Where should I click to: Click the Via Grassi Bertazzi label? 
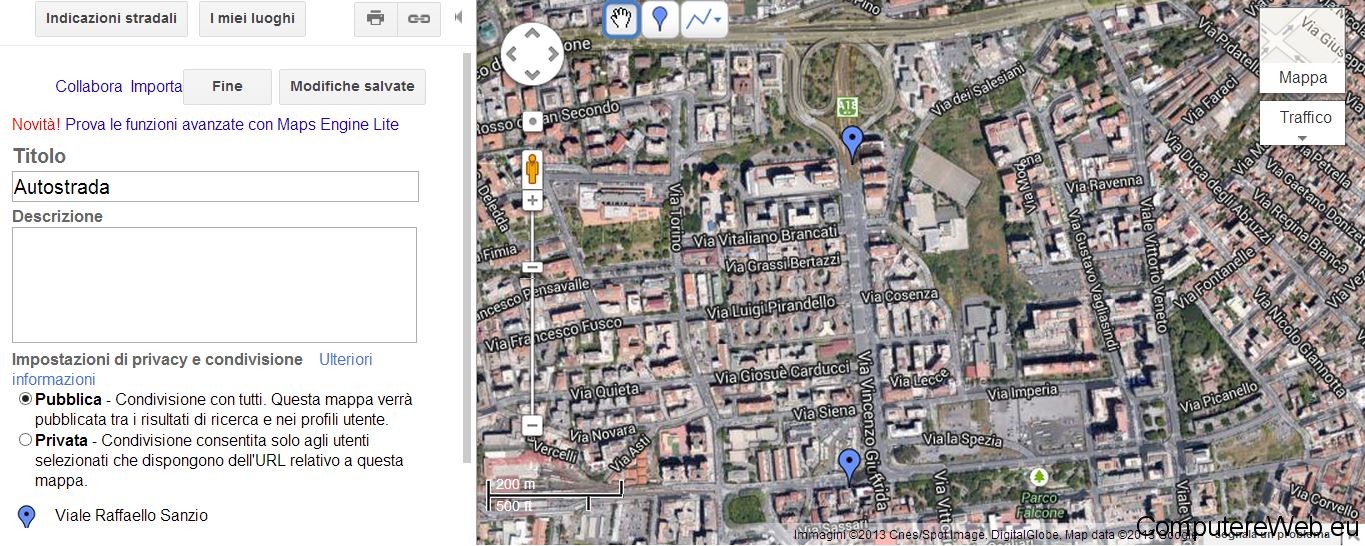point(783,263)
